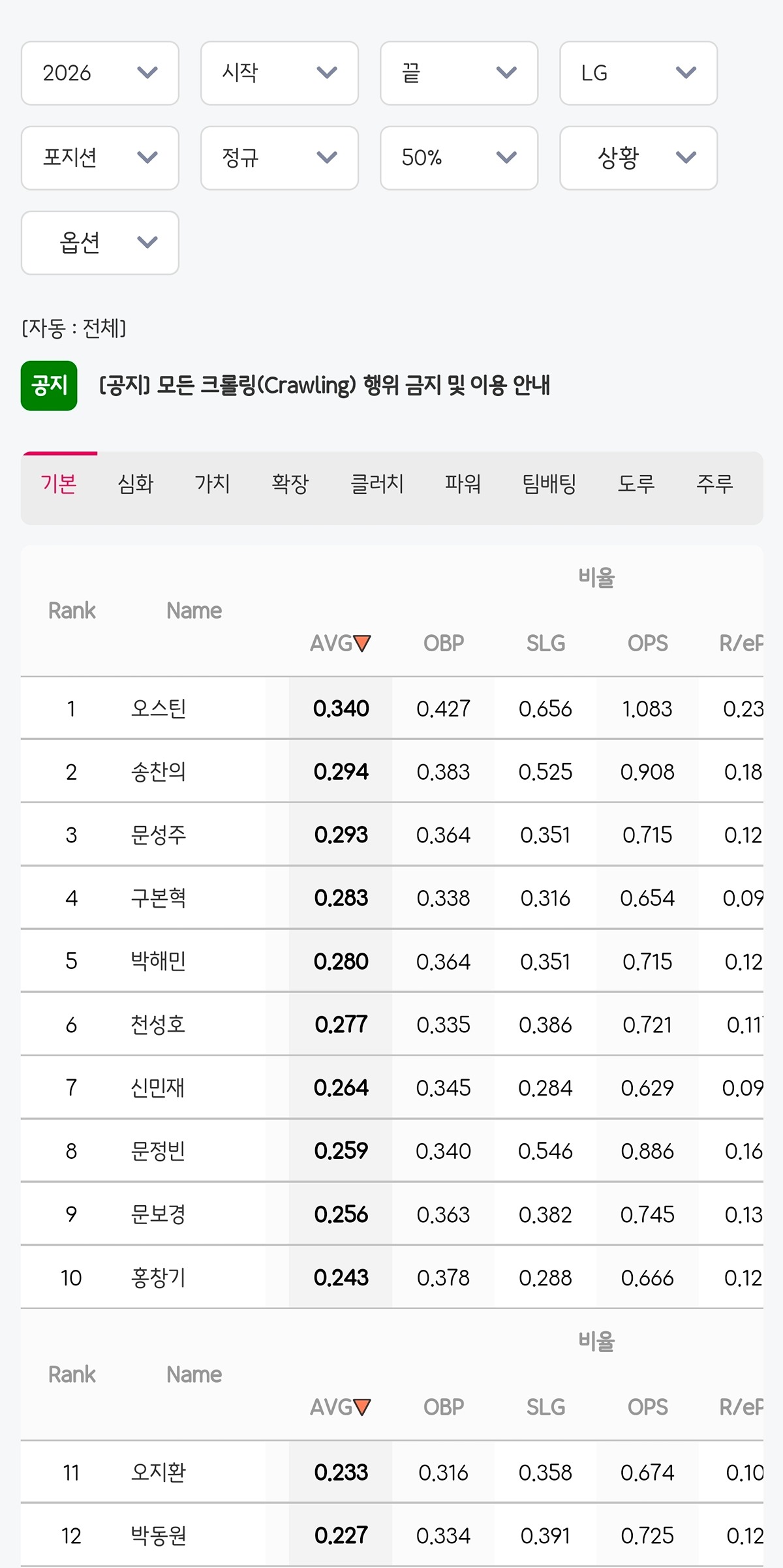Select the 팀배팅 tab
Viewport: 783px width, 1568px height.
click(x=549, y=484)
